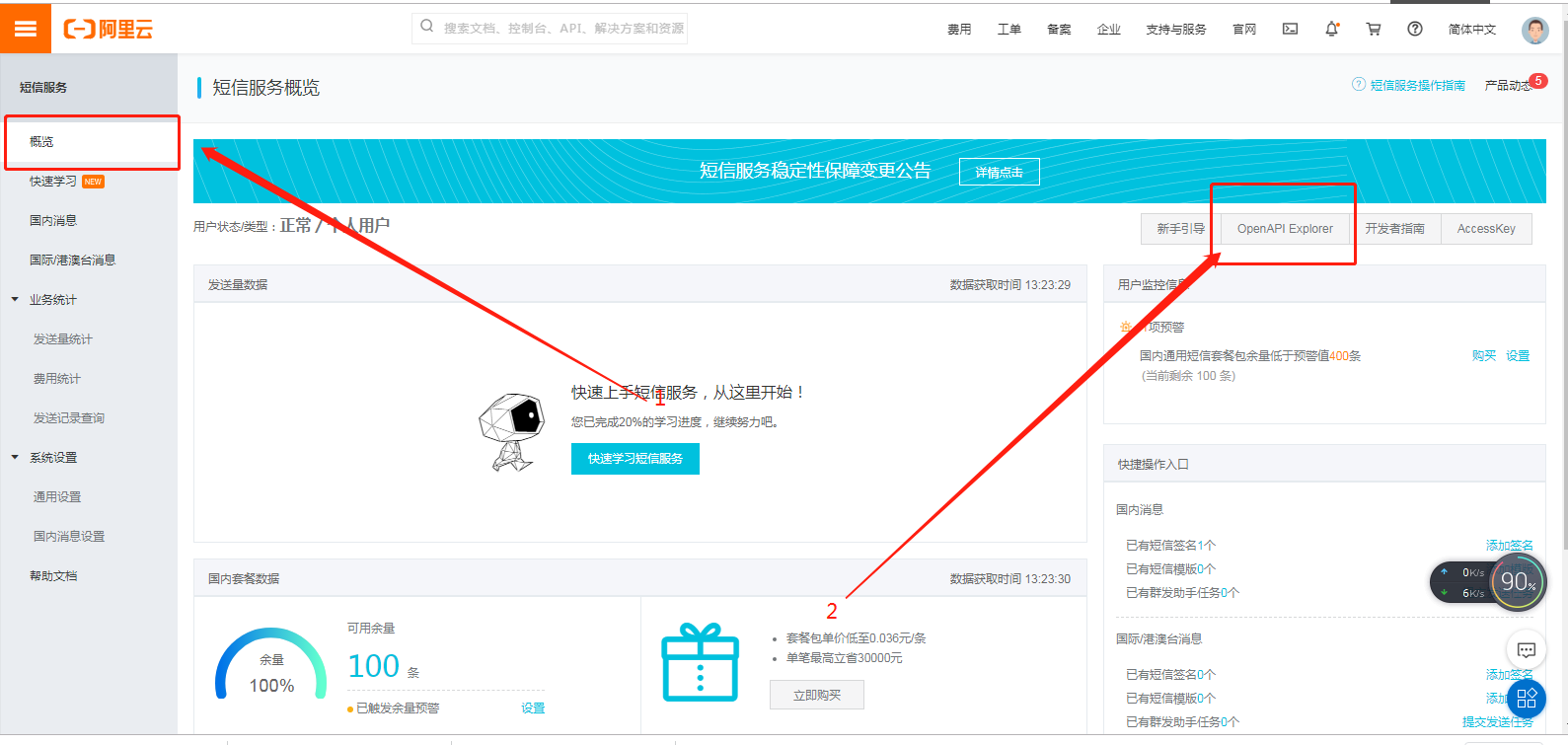
Task: Open the orange hamburger menu
Action: click(26, 28)
